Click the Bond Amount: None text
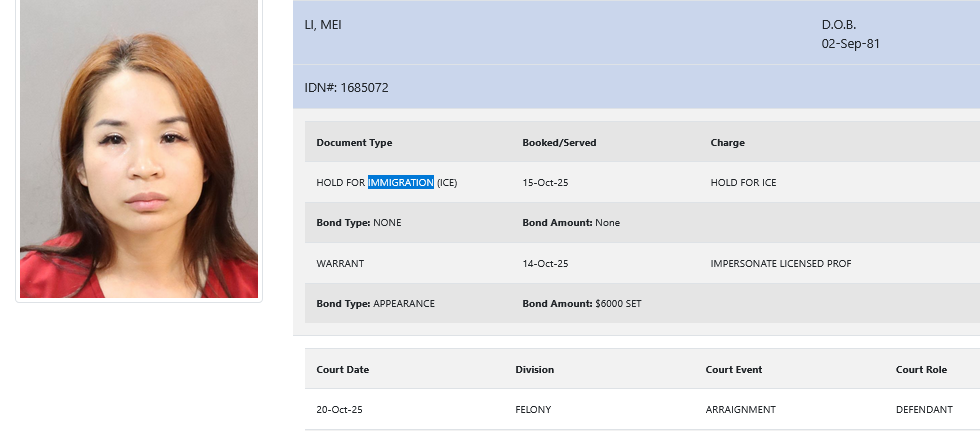 coord(571,223)
